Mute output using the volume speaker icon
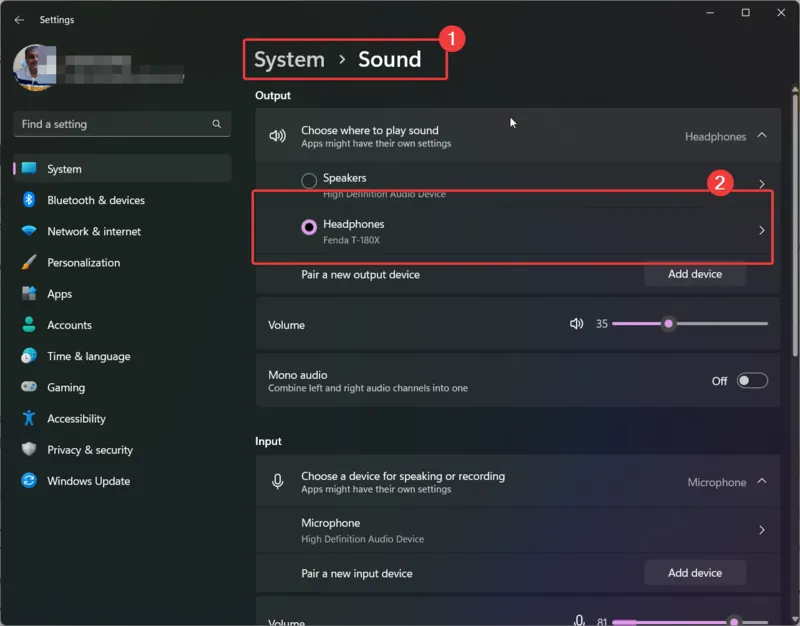800x626 pixels. coord(576,324)
